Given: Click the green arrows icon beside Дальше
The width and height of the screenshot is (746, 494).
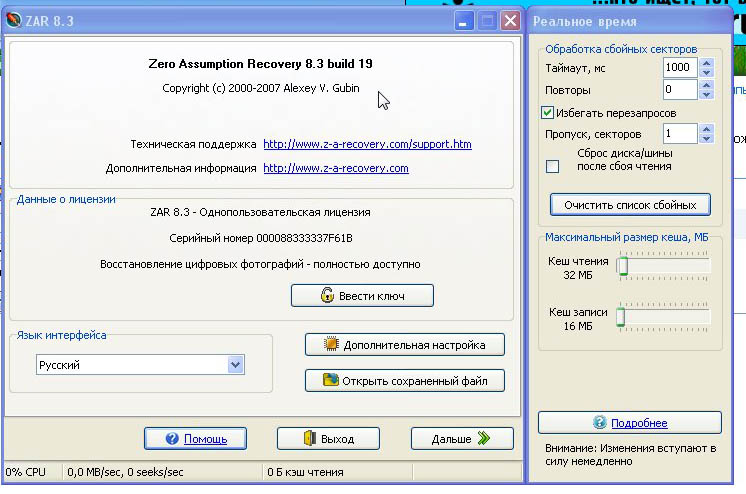Looking at the screenshot, I should pos(484,438).
